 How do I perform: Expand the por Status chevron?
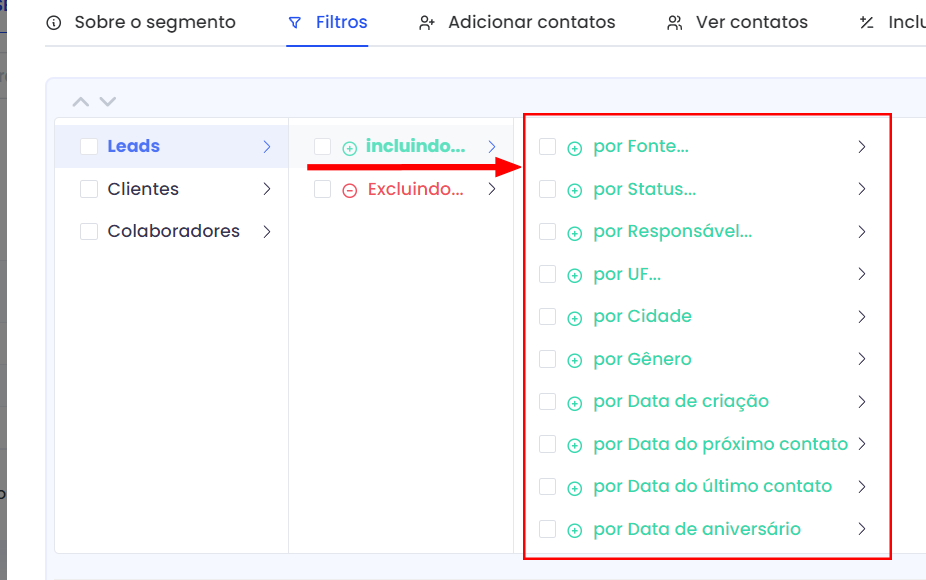pyautogui.click(x=862, y=190)
